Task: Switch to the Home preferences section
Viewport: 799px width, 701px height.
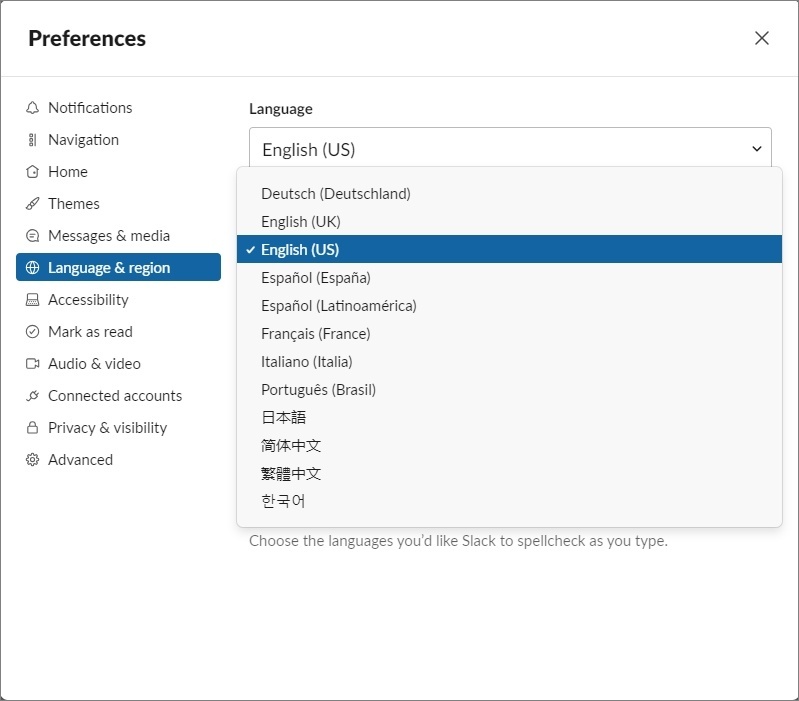Action: click(x=118, y=172)
